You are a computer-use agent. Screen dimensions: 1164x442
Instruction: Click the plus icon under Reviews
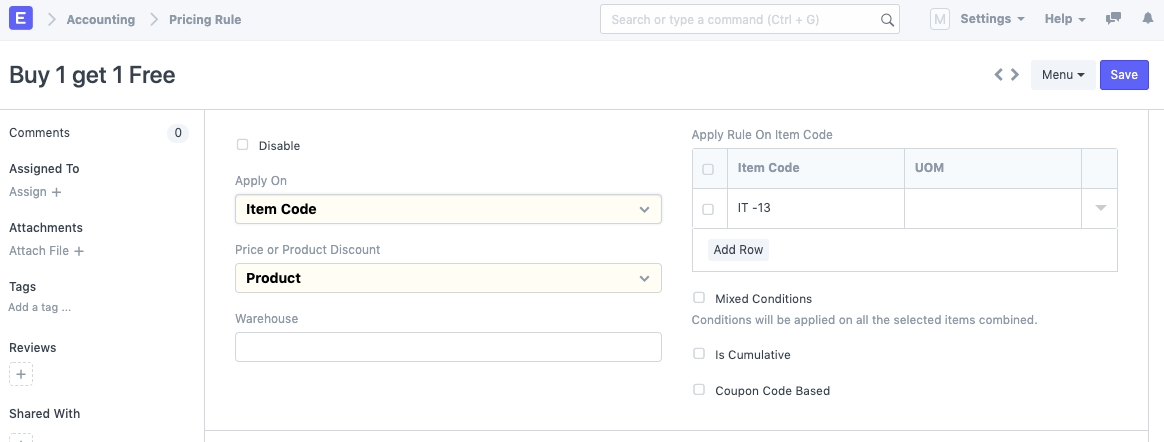tap(21, 374)
